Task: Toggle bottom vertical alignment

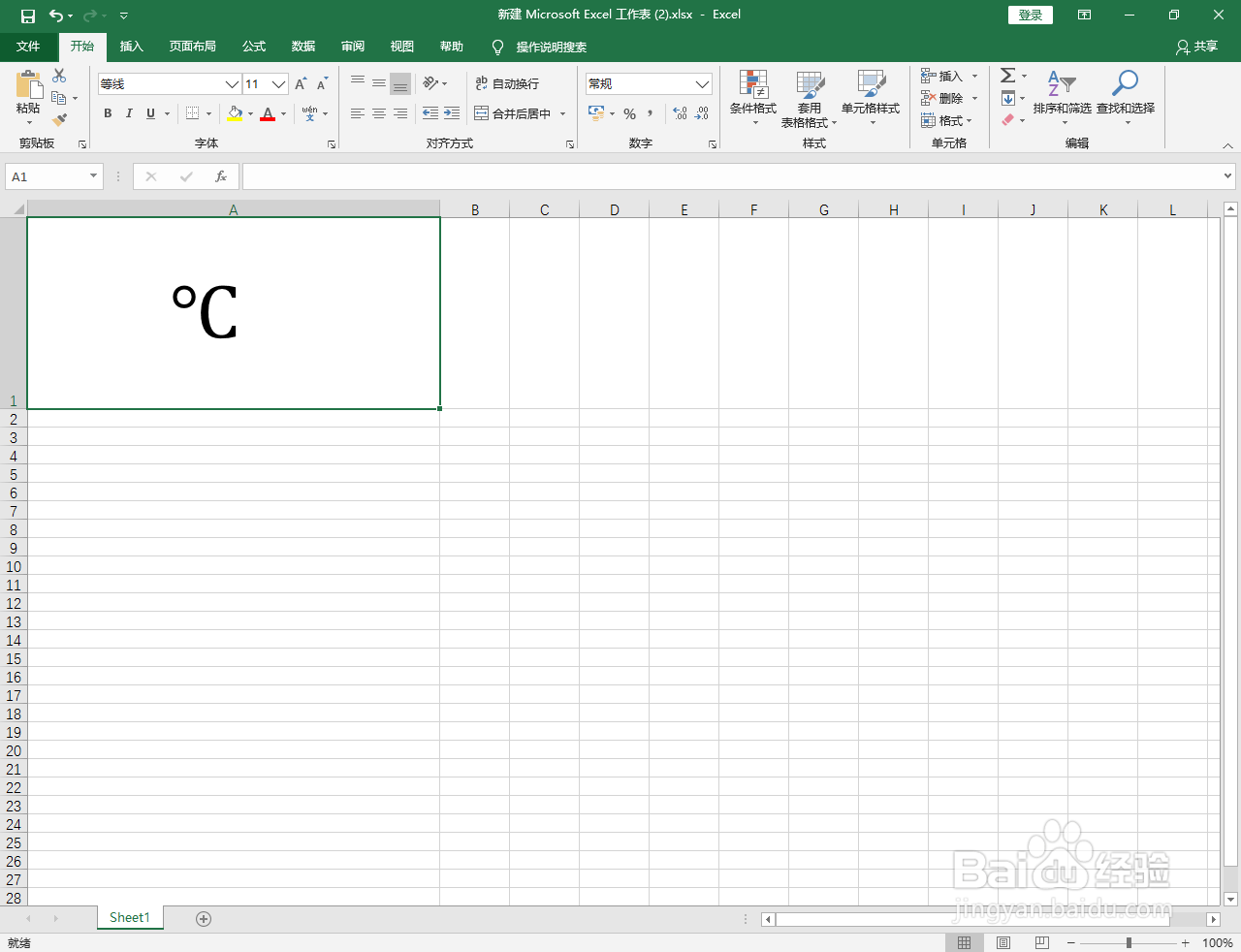Action: pyautogui.click(x=400, y=84)
